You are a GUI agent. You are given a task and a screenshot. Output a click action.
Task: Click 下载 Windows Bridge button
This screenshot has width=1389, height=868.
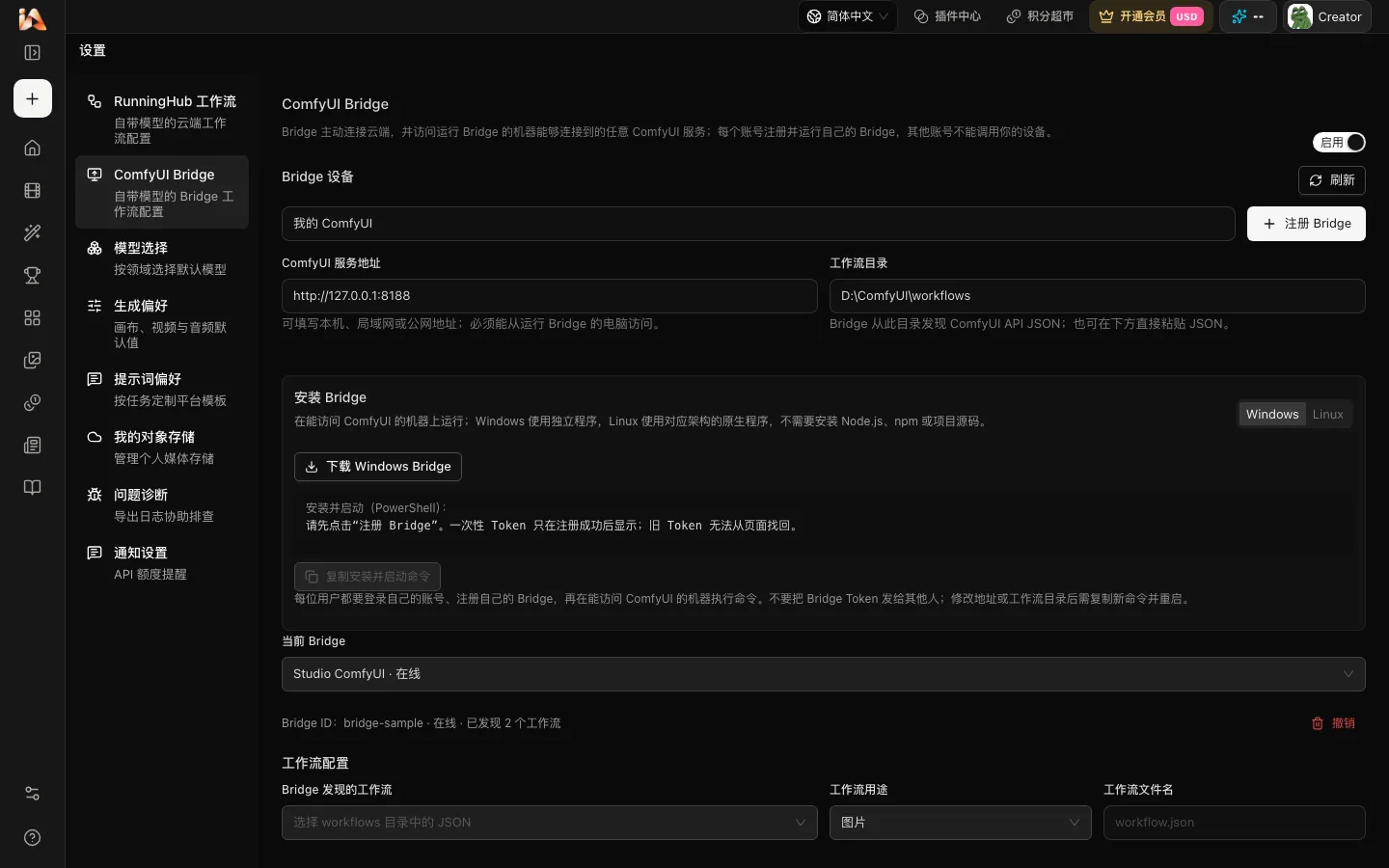(x=378, y=467)
